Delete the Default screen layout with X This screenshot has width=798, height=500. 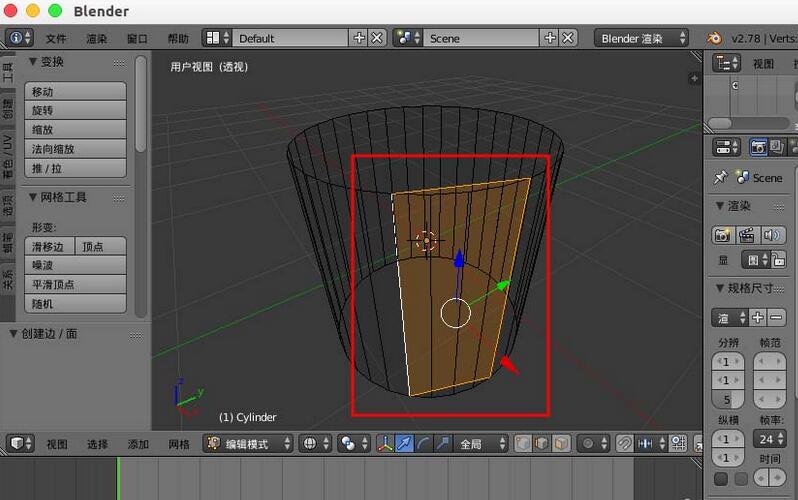point(377,38)
